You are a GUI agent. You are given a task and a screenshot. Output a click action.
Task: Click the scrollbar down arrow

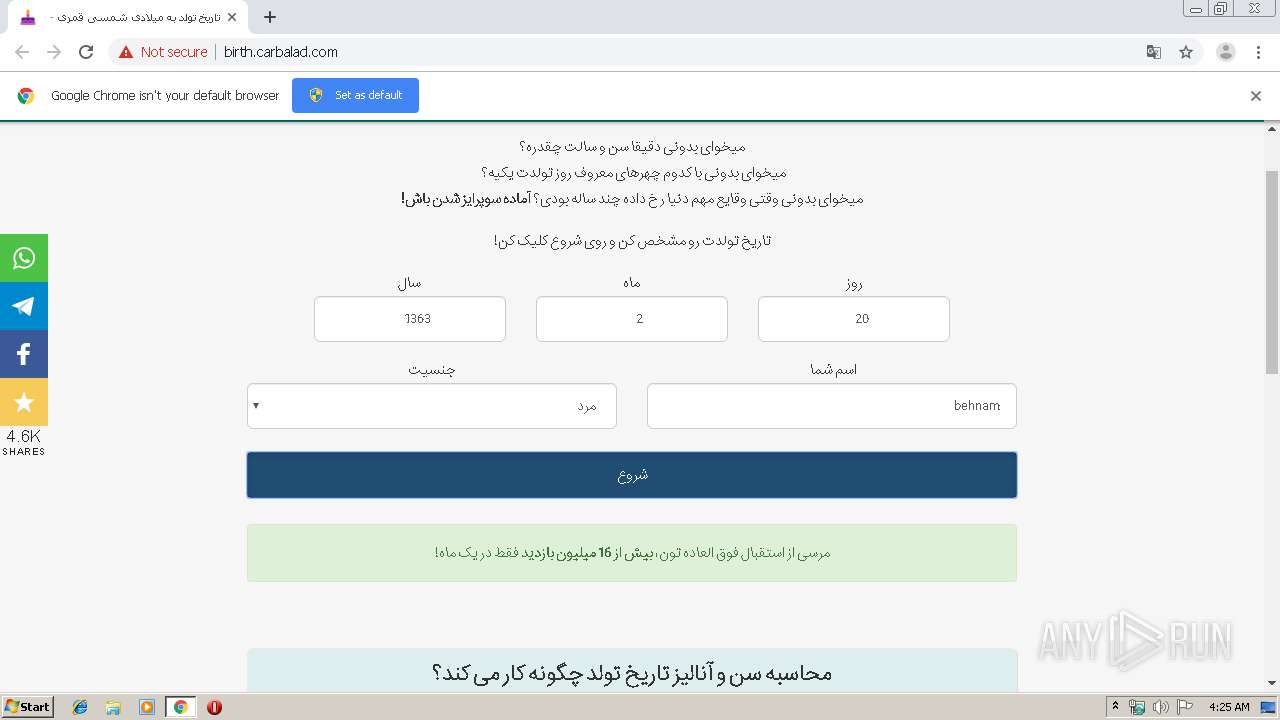pos(1272,684)
